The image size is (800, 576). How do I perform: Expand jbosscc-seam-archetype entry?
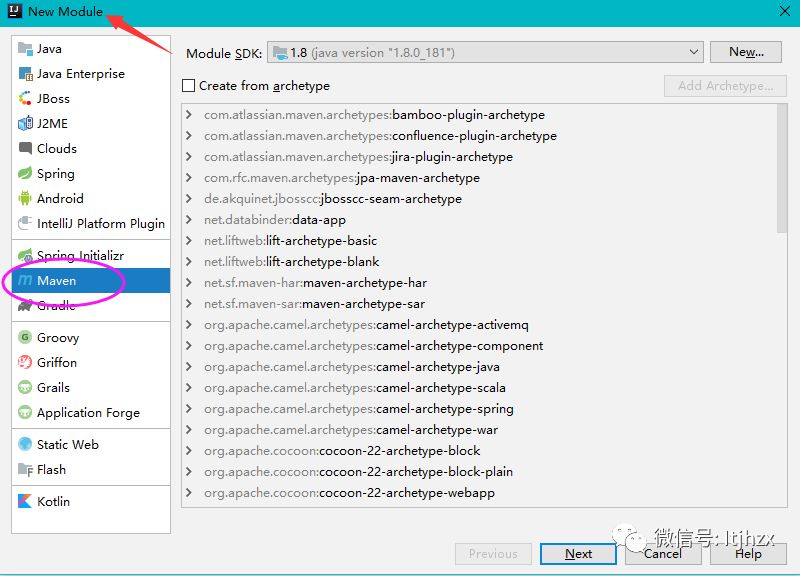[x=189, y=198]
